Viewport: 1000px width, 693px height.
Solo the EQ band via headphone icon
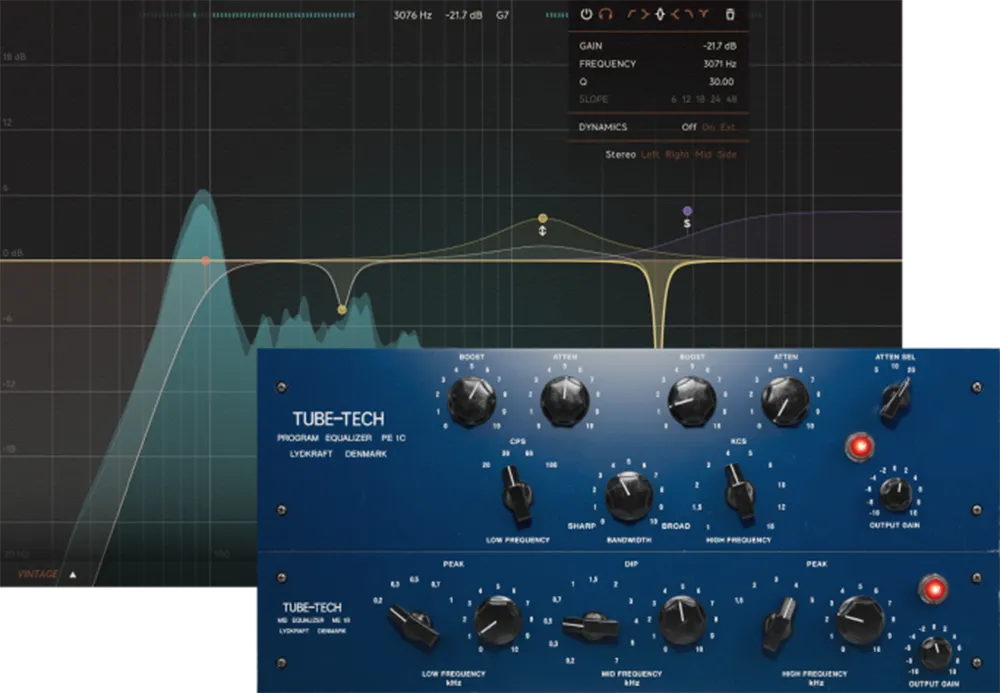605,14
